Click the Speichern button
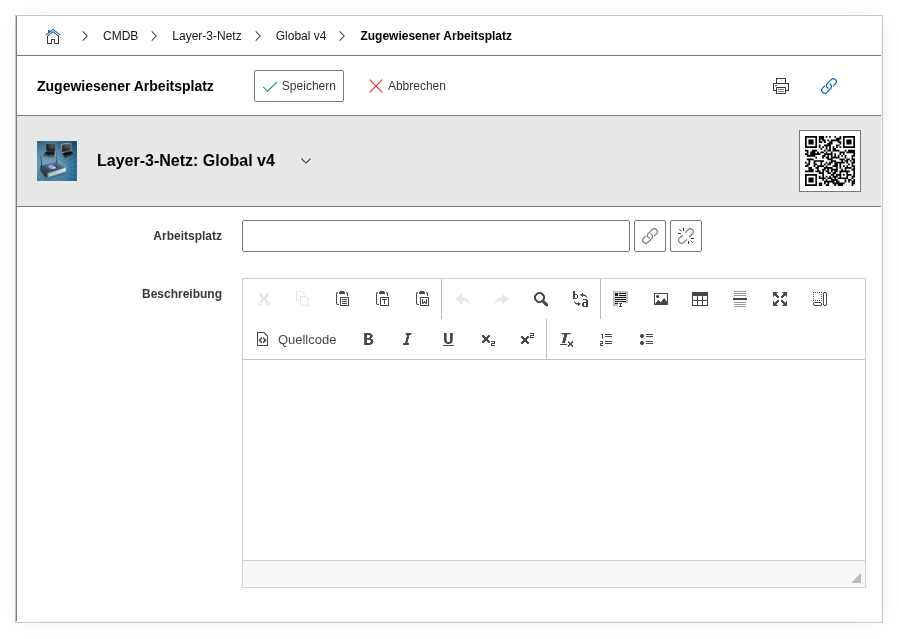The image size is (899, 639). click(299, 86)
